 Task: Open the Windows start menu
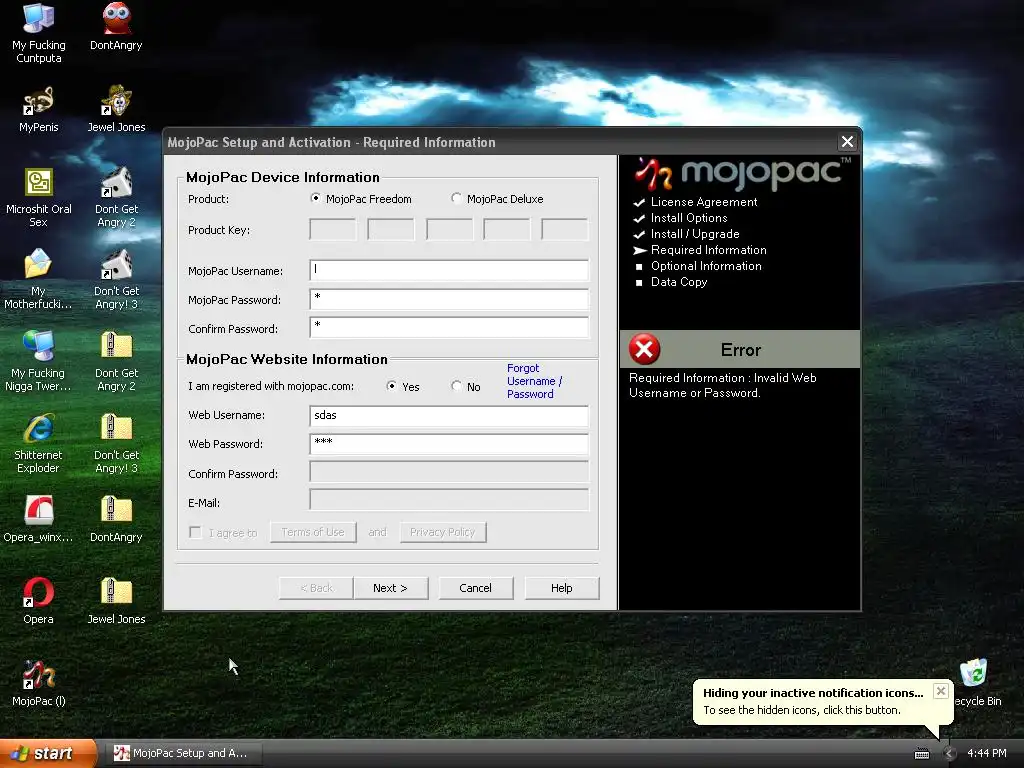(48, 754)
